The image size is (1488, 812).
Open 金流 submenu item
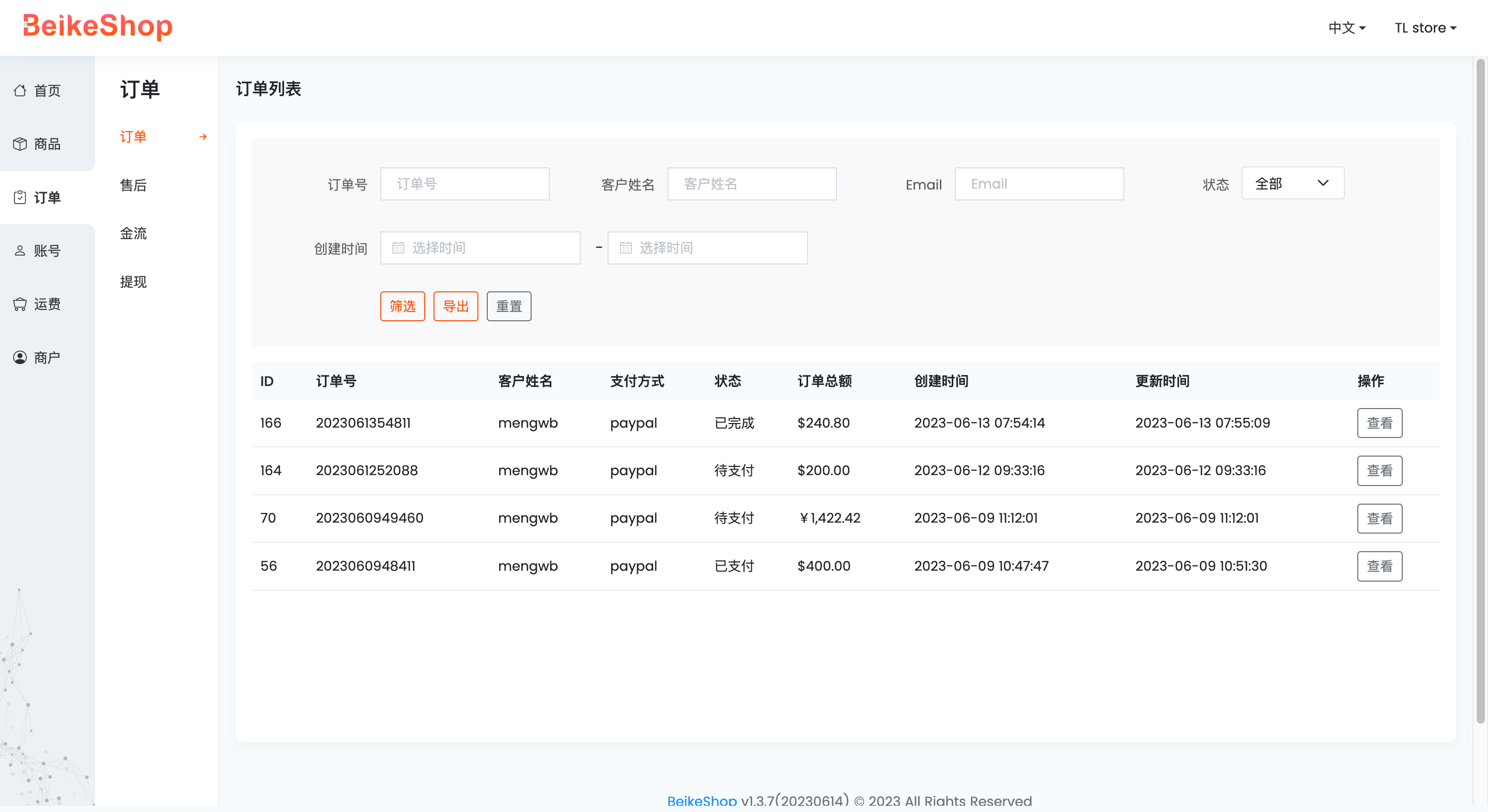133,233
